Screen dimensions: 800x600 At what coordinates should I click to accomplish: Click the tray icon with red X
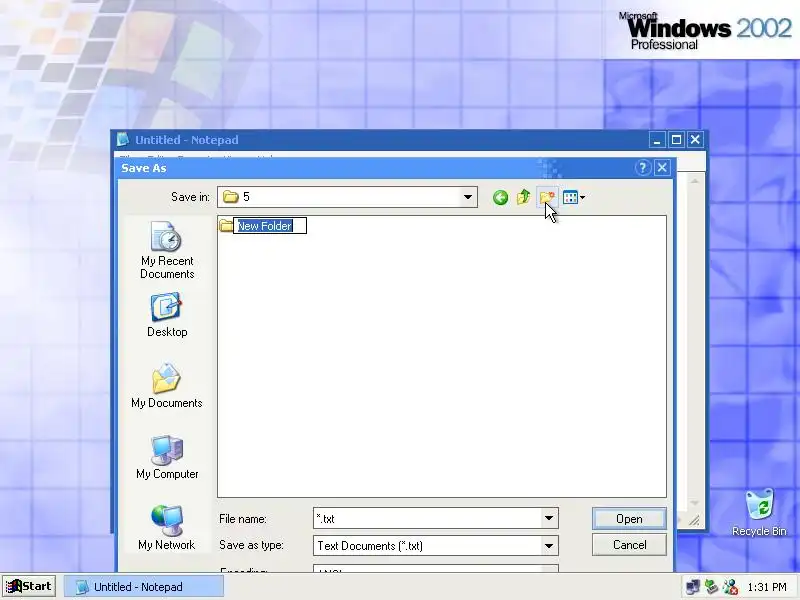730,587
